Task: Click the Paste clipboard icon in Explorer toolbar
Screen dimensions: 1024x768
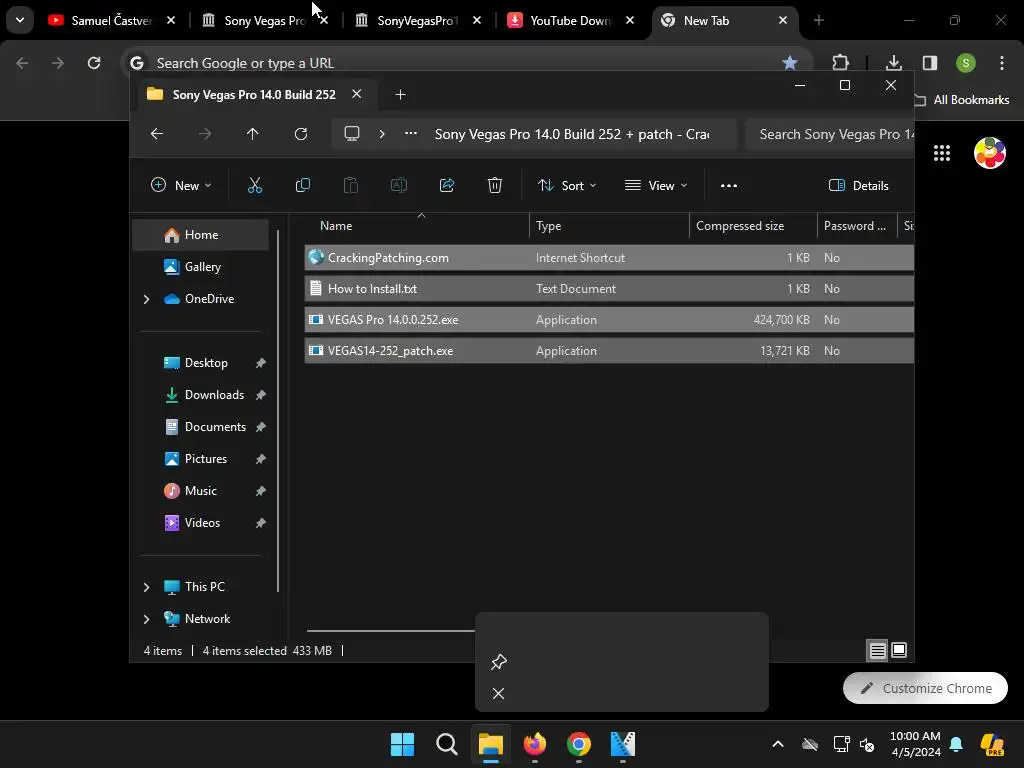Action: (x=351, y=185)
